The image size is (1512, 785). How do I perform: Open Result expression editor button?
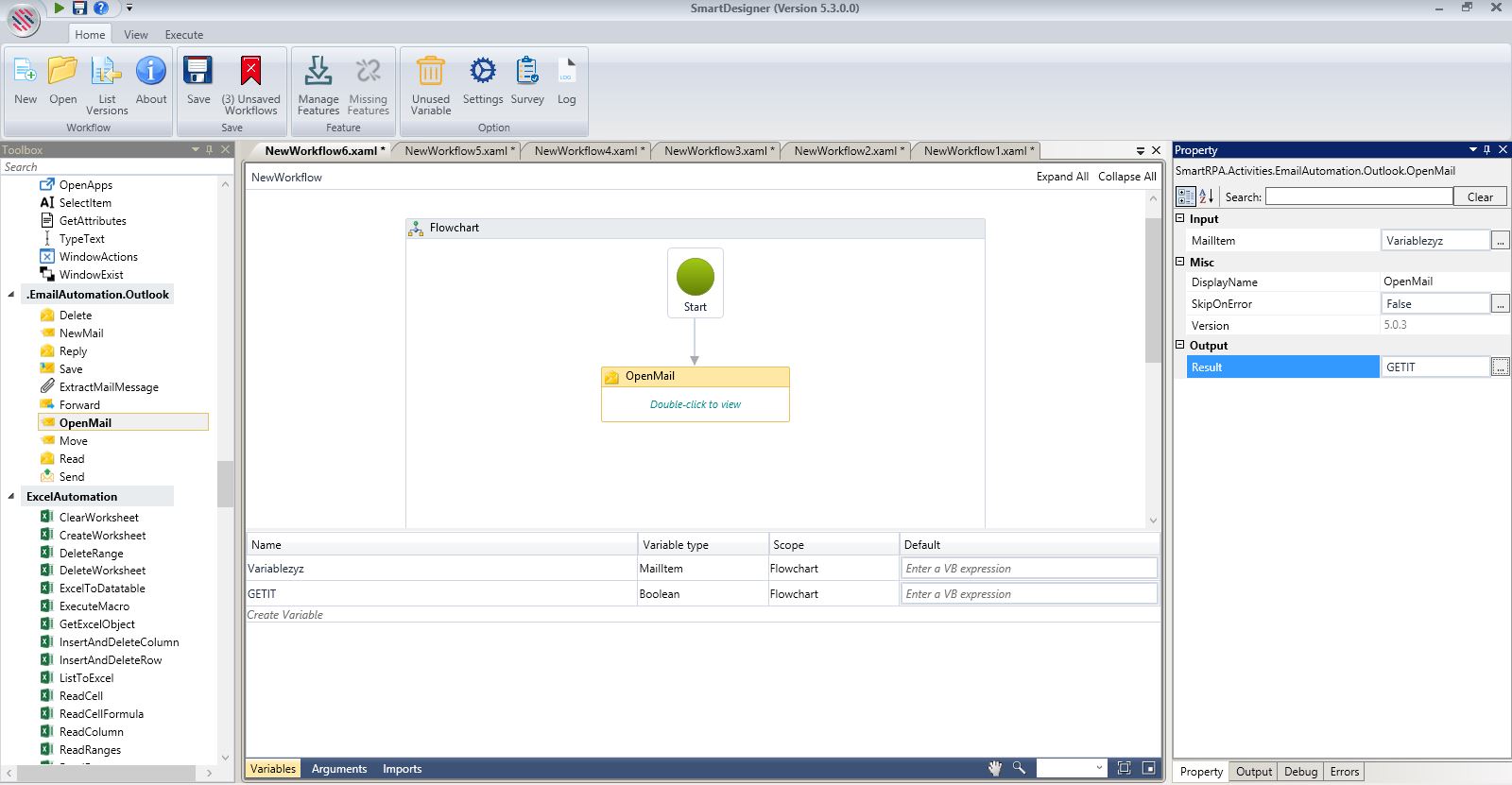click(1501, 367)
